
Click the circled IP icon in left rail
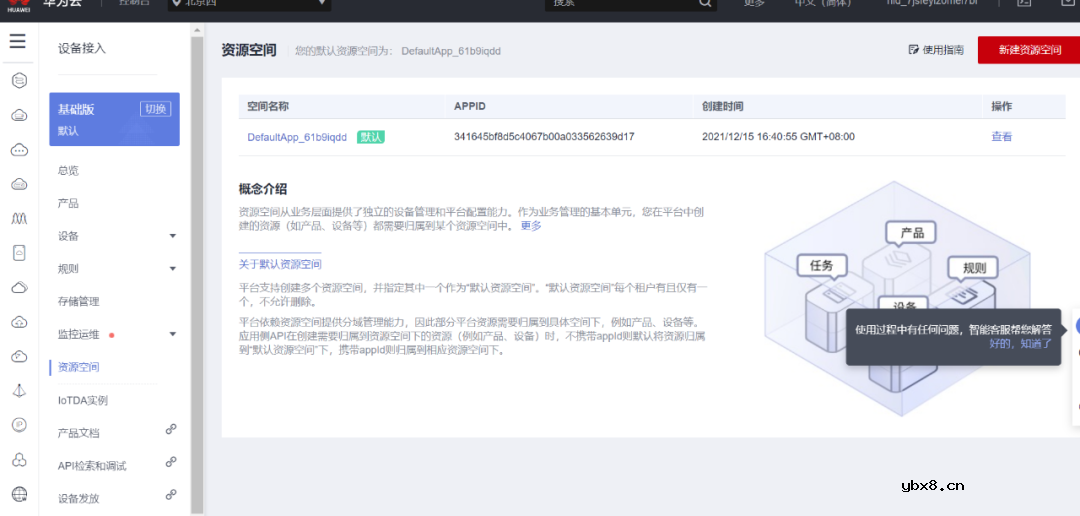pos(19,425)
